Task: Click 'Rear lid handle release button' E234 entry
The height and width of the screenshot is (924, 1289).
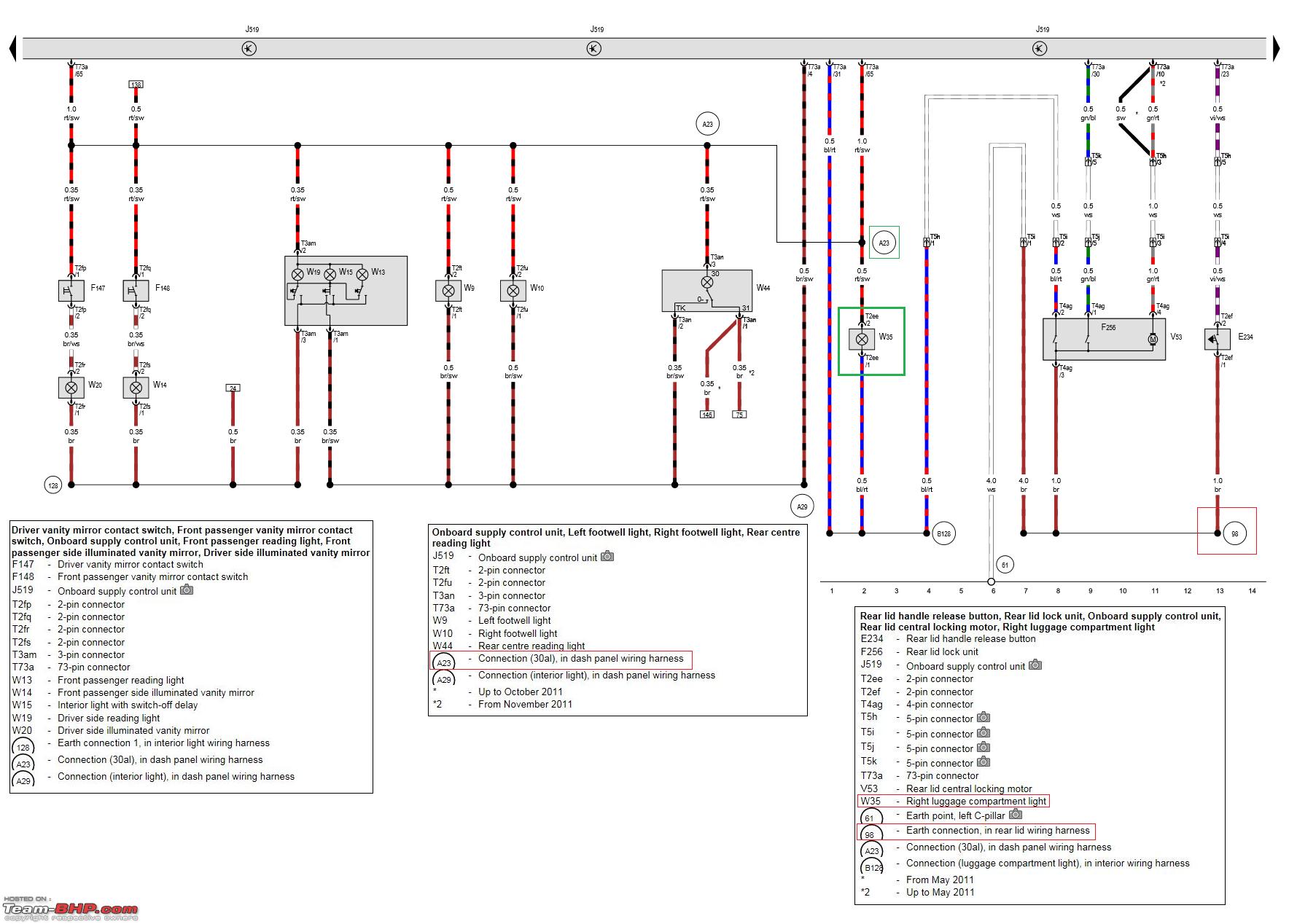Action: [970, 639]
